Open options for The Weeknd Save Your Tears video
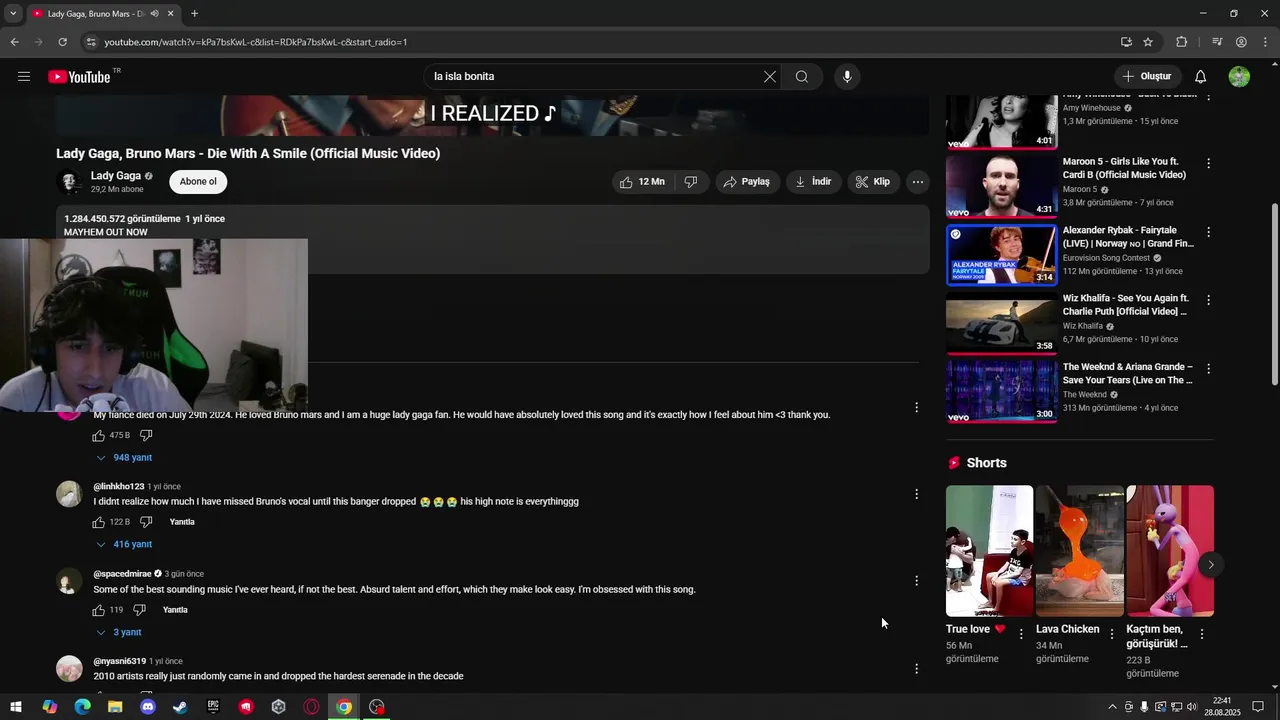This screenshot has height=720, width=1280. 1208,369
